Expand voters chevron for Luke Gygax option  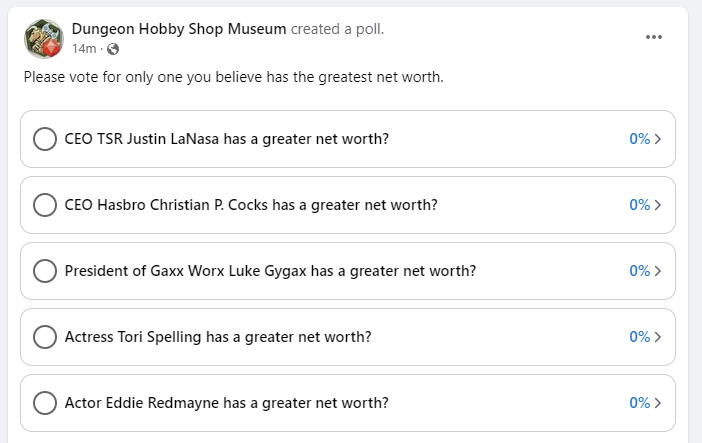tap(658, 271)
